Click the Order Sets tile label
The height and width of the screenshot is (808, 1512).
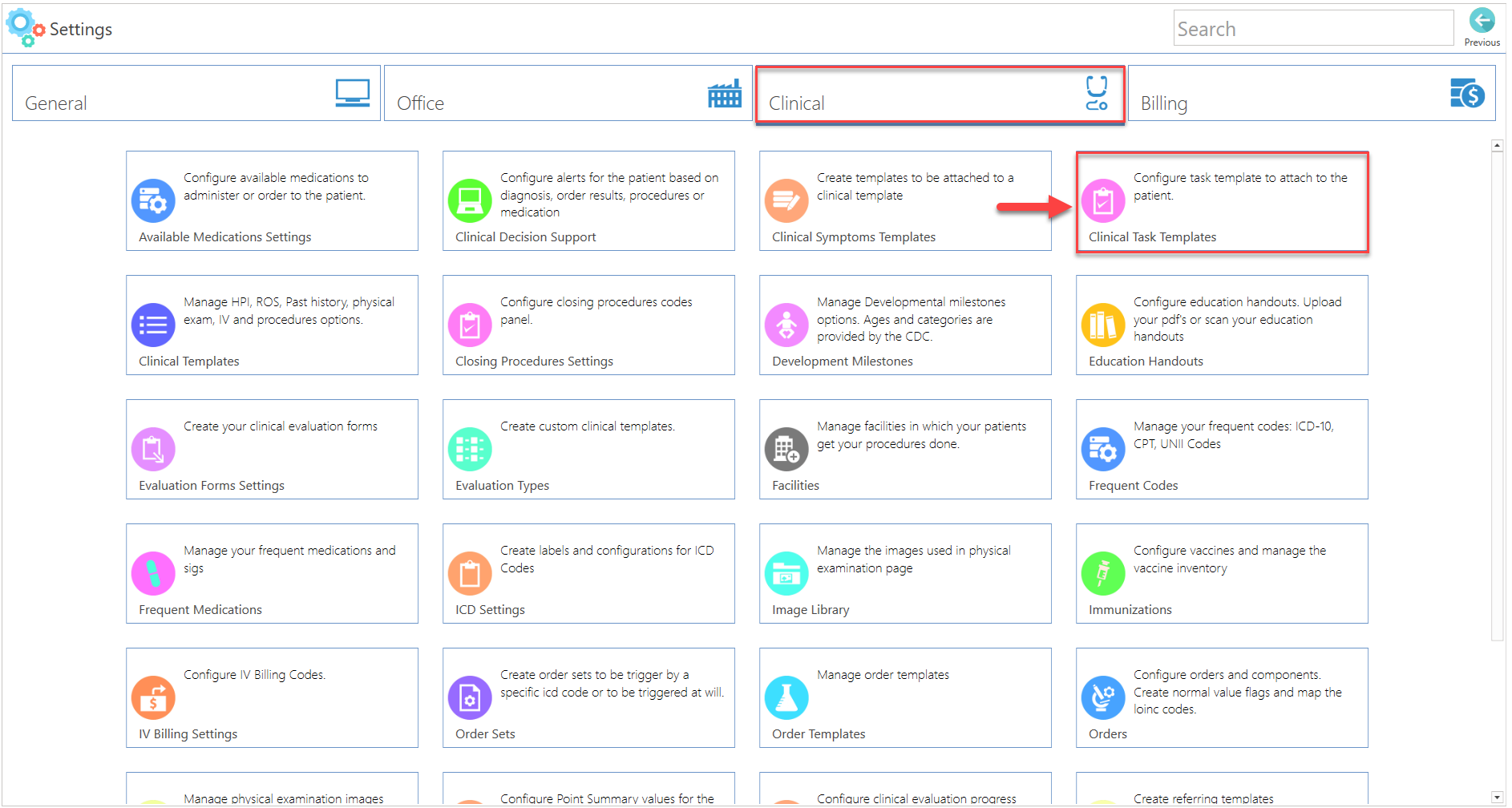click(x=485, y=734)
